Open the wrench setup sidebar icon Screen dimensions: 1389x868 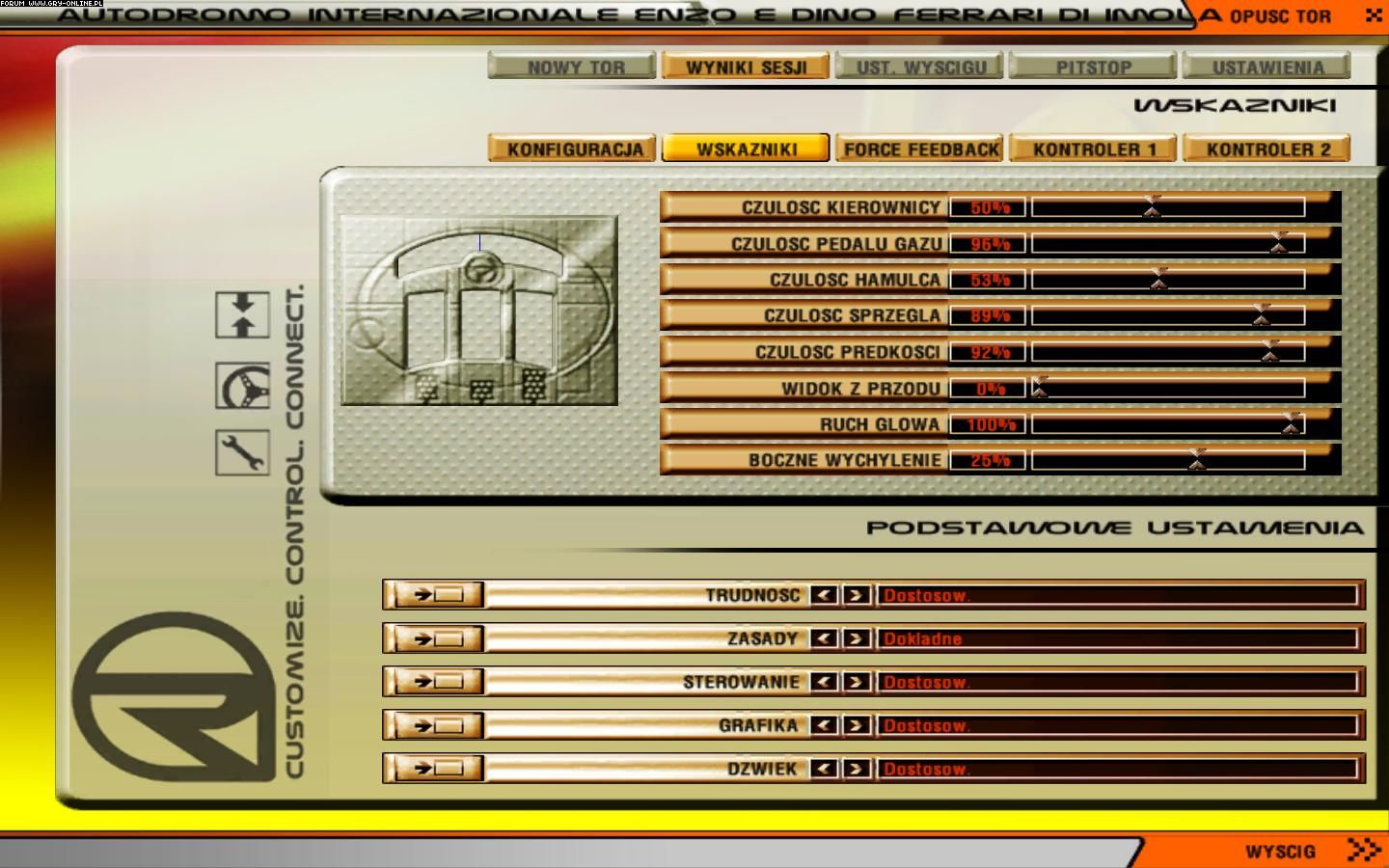point(242,452)
